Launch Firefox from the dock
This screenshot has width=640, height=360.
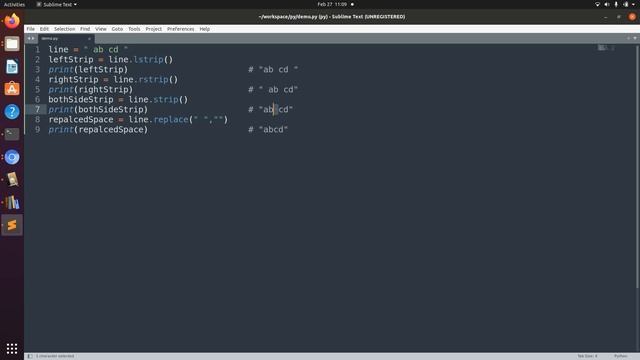(12, 21)
